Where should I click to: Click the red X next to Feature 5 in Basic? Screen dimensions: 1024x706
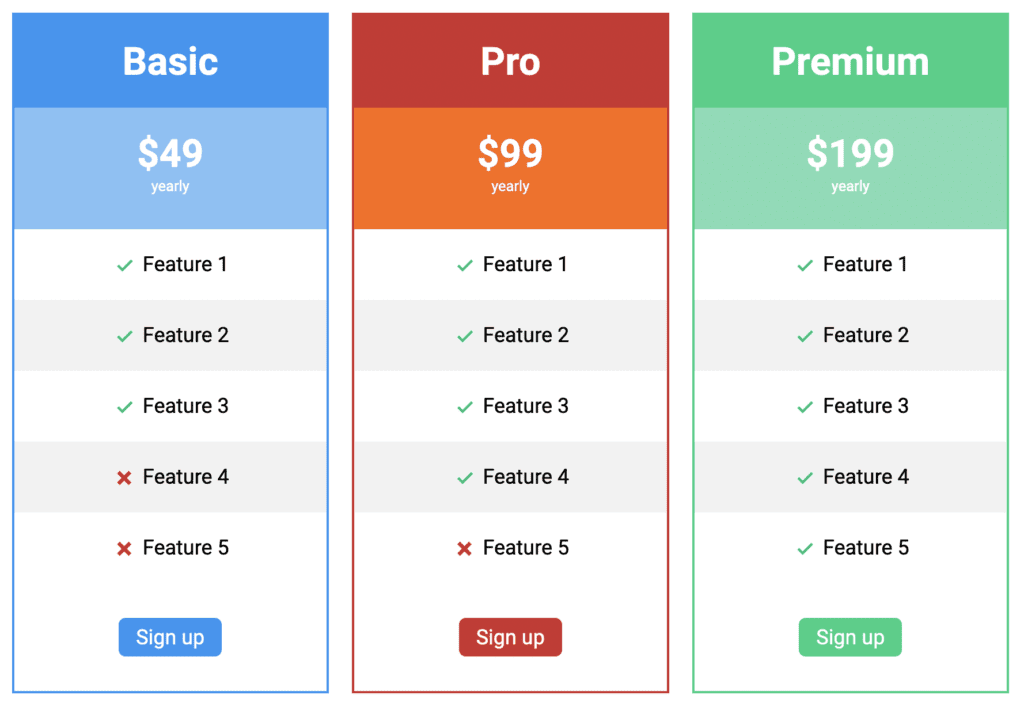coord(124,548)
